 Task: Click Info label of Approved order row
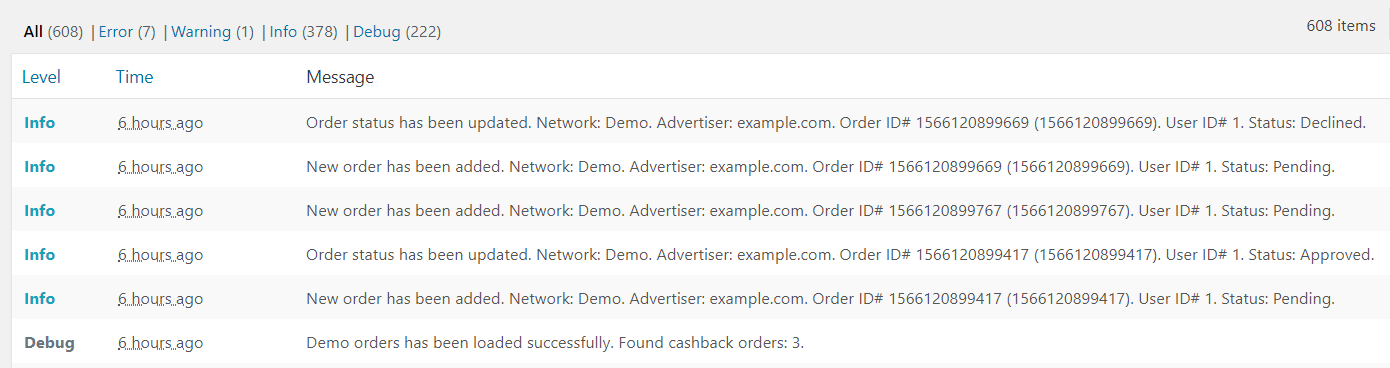[40, 255]
